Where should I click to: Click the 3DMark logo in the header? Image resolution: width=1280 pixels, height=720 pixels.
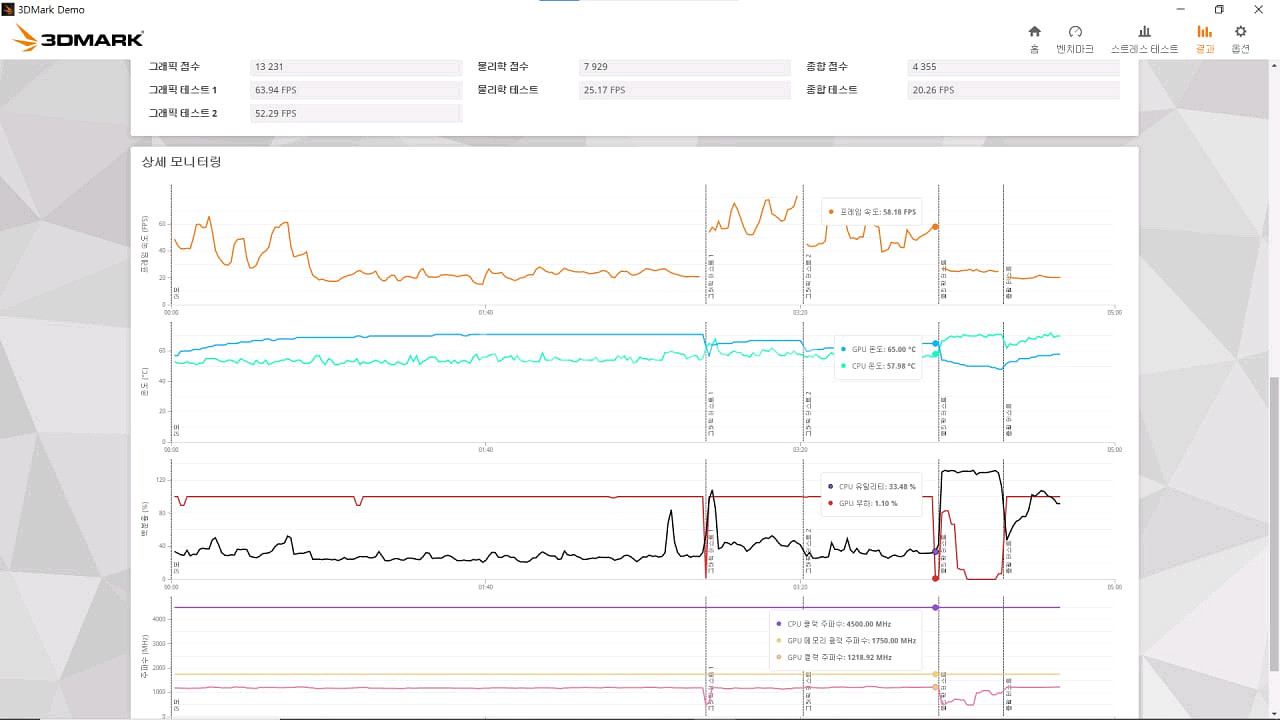pos(79,39)
